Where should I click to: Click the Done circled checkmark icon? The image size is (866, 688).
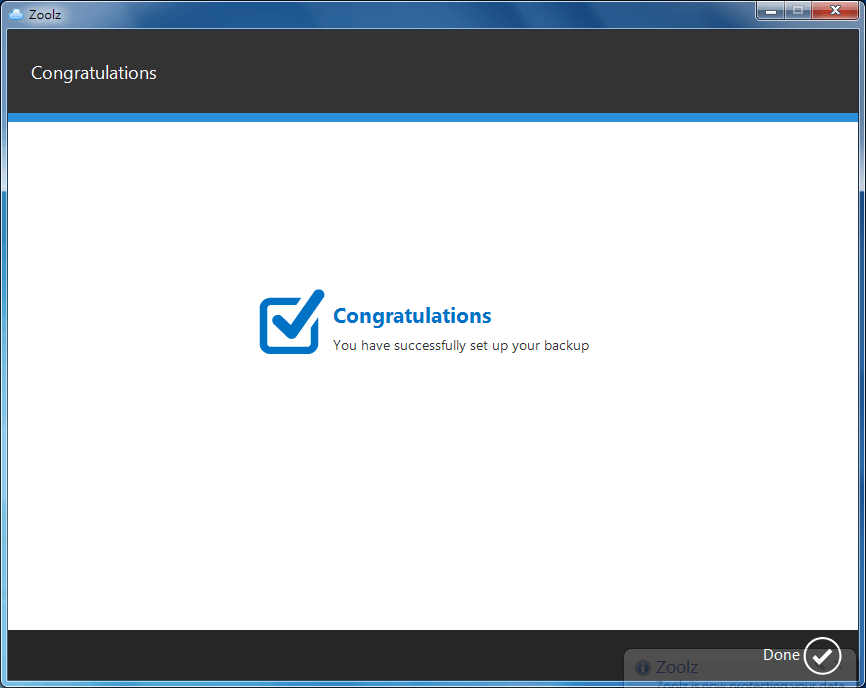(x=822, y=656)
